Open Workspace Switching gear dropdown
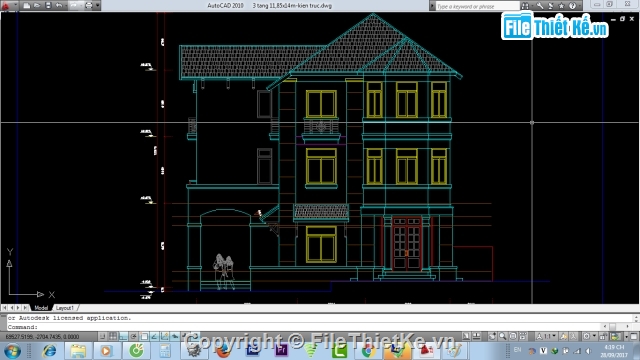The image size is (640, 360). pos(590,336)
